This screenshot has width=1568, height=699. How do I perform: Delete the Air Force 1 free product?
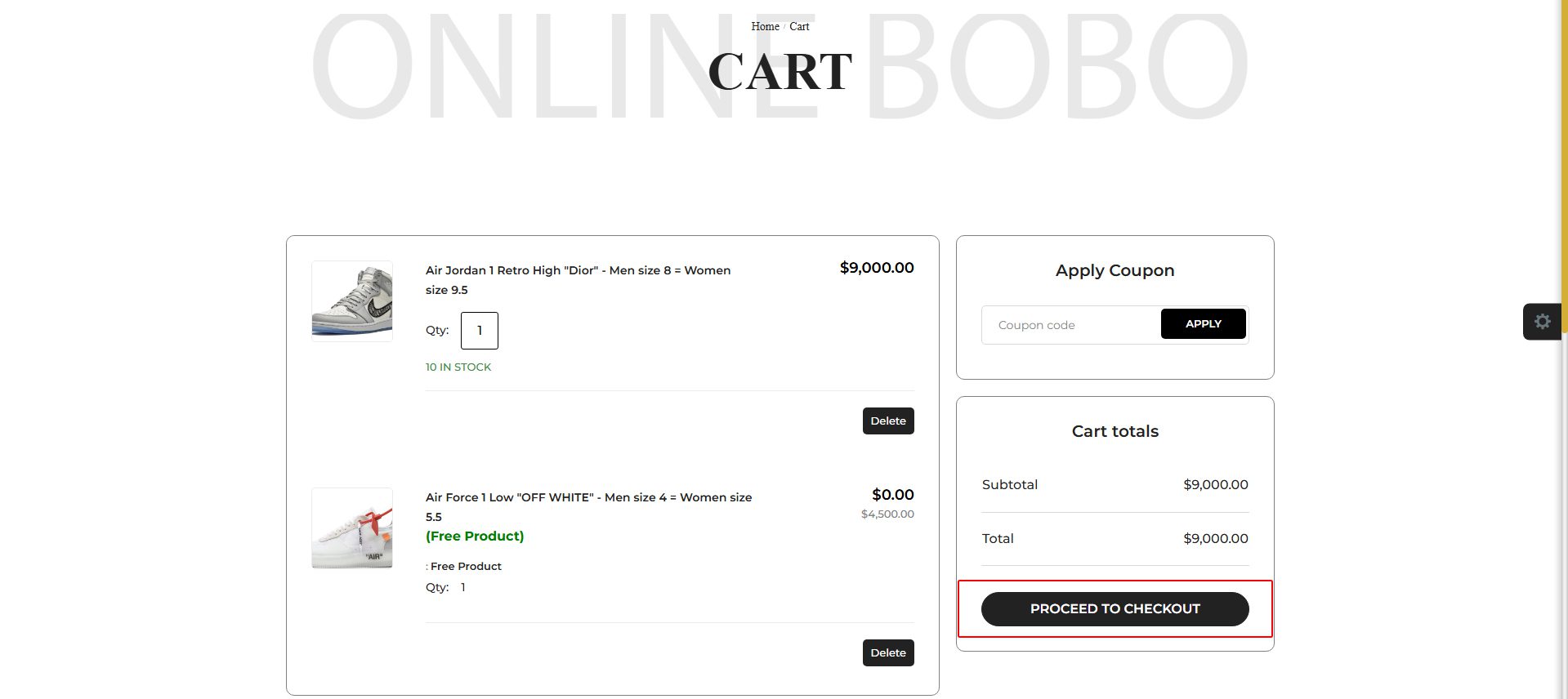(888, 653)
